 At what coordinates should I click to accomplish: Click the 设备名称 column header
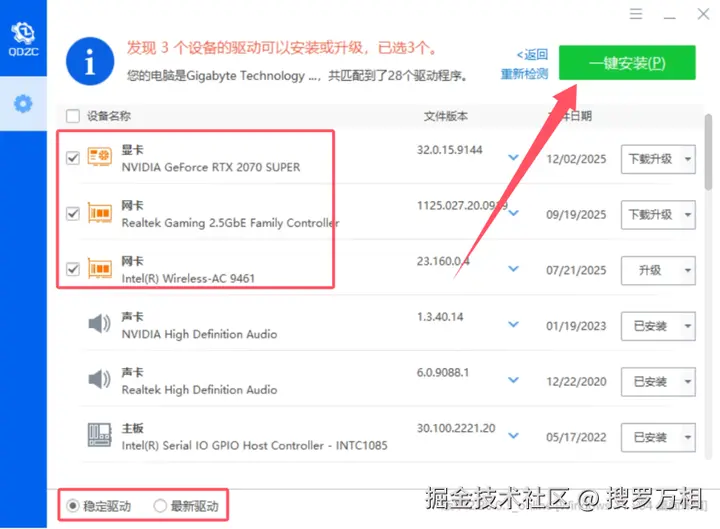click(x=109, y=116)
